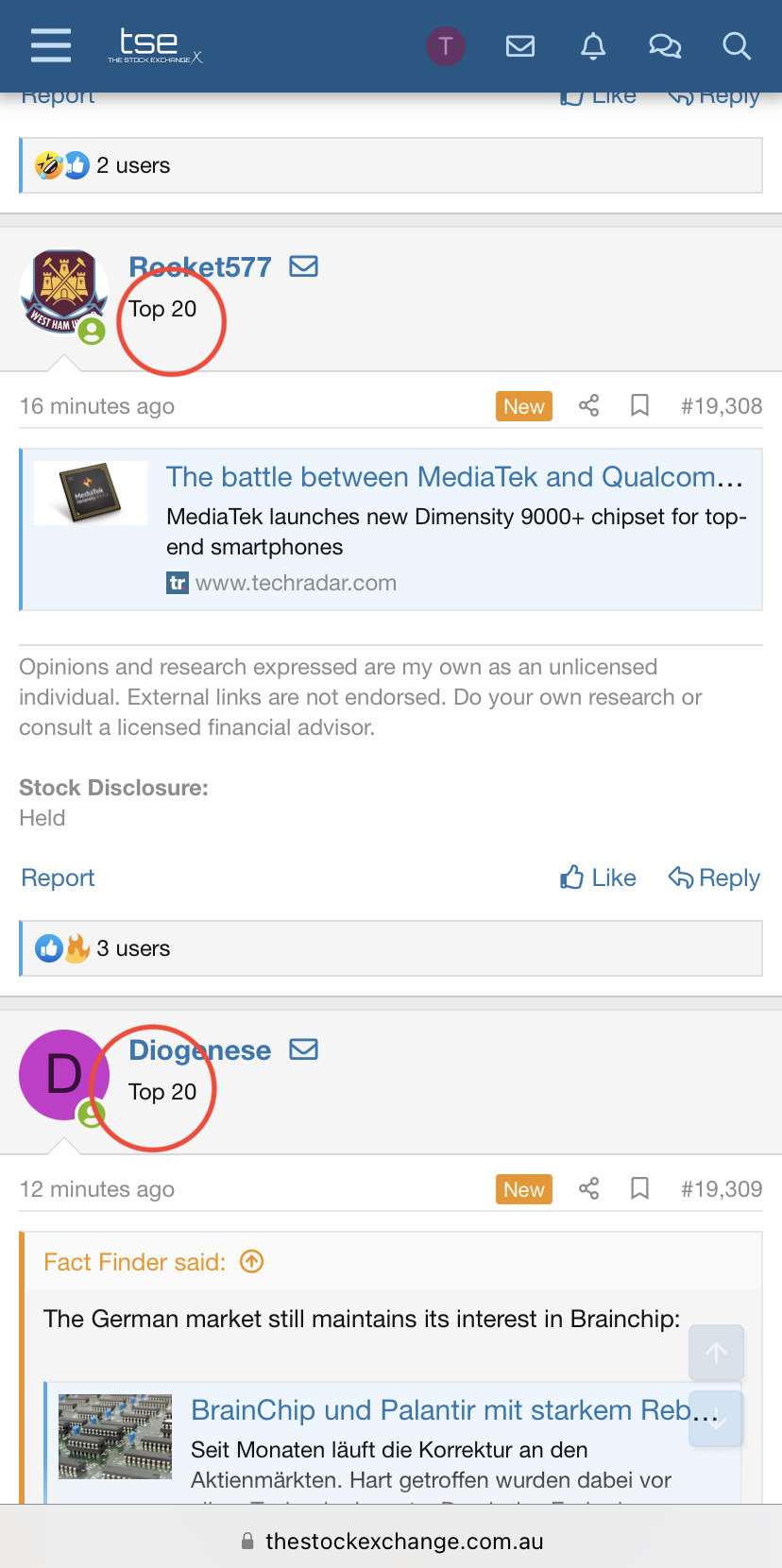The image size is (782, 1568).
Task: Open the hamburger navigation menu
Action: 51,45
